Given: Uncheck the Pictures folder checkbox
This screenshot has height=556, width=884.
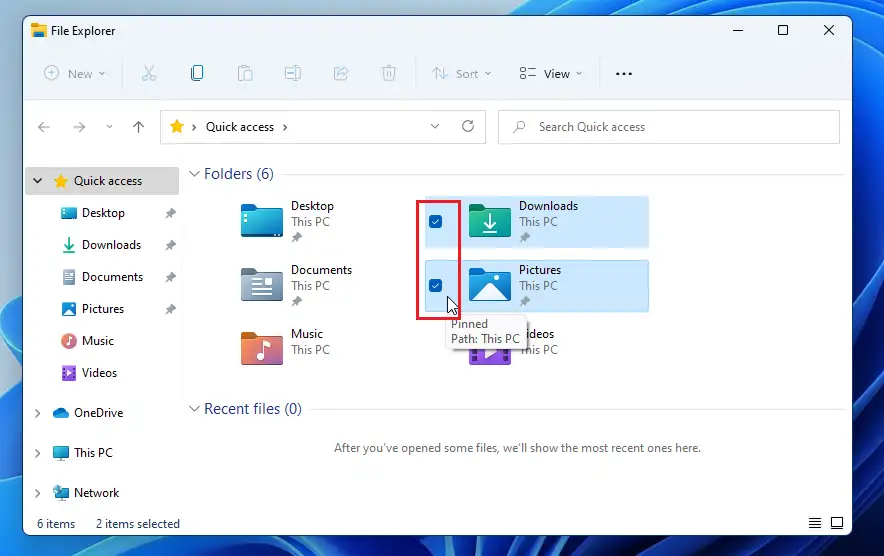Looking at the screenshot, I should pyautogui.click(x=435, y=285).
